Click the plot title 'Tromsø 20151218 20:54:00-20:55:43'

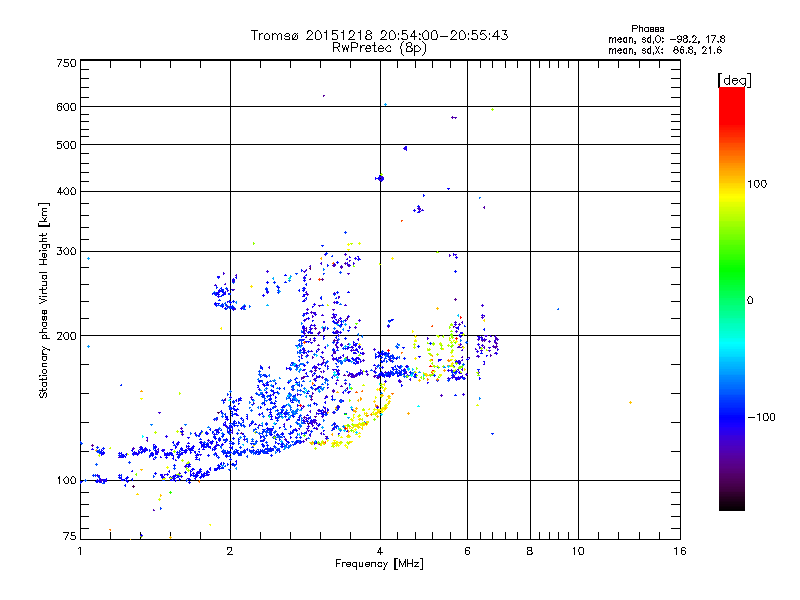(x=379, y=35)
